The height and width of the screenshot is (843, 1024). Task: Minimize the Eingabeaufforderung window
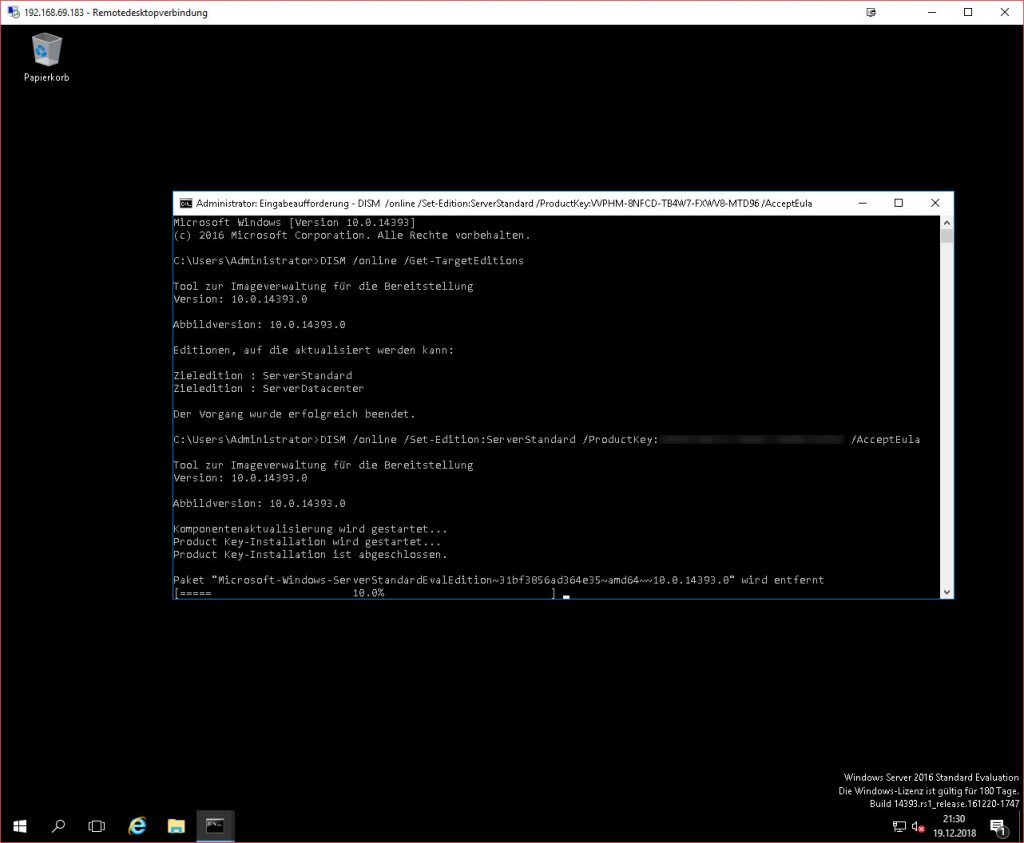[862, 203]
